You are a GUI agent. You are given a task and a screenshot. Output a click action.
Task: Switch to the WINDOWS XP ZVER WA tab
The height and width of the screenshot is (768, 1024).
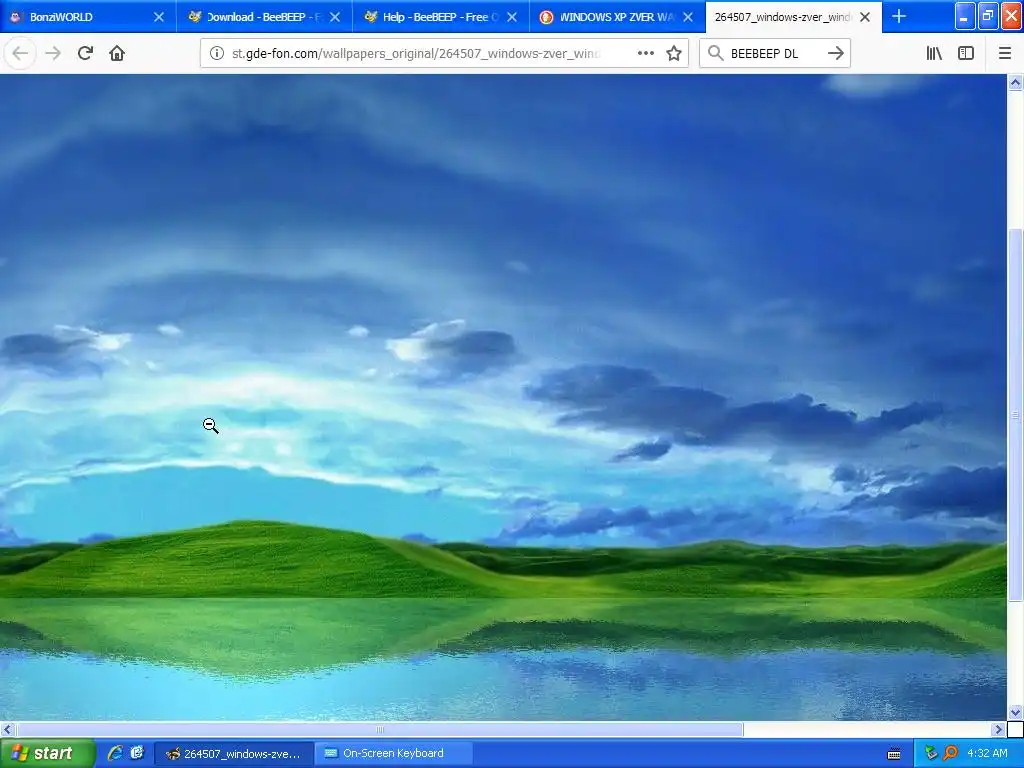coord(617,17)
